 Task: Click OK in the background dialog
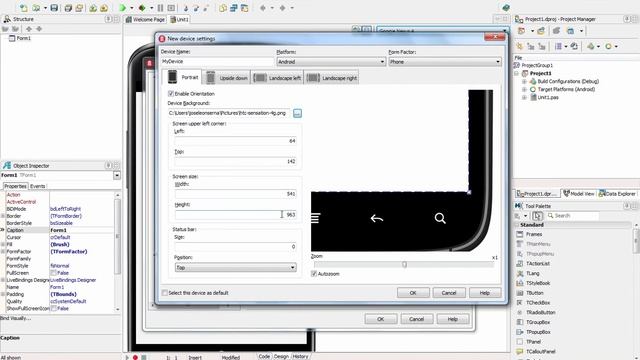(380, 319)
